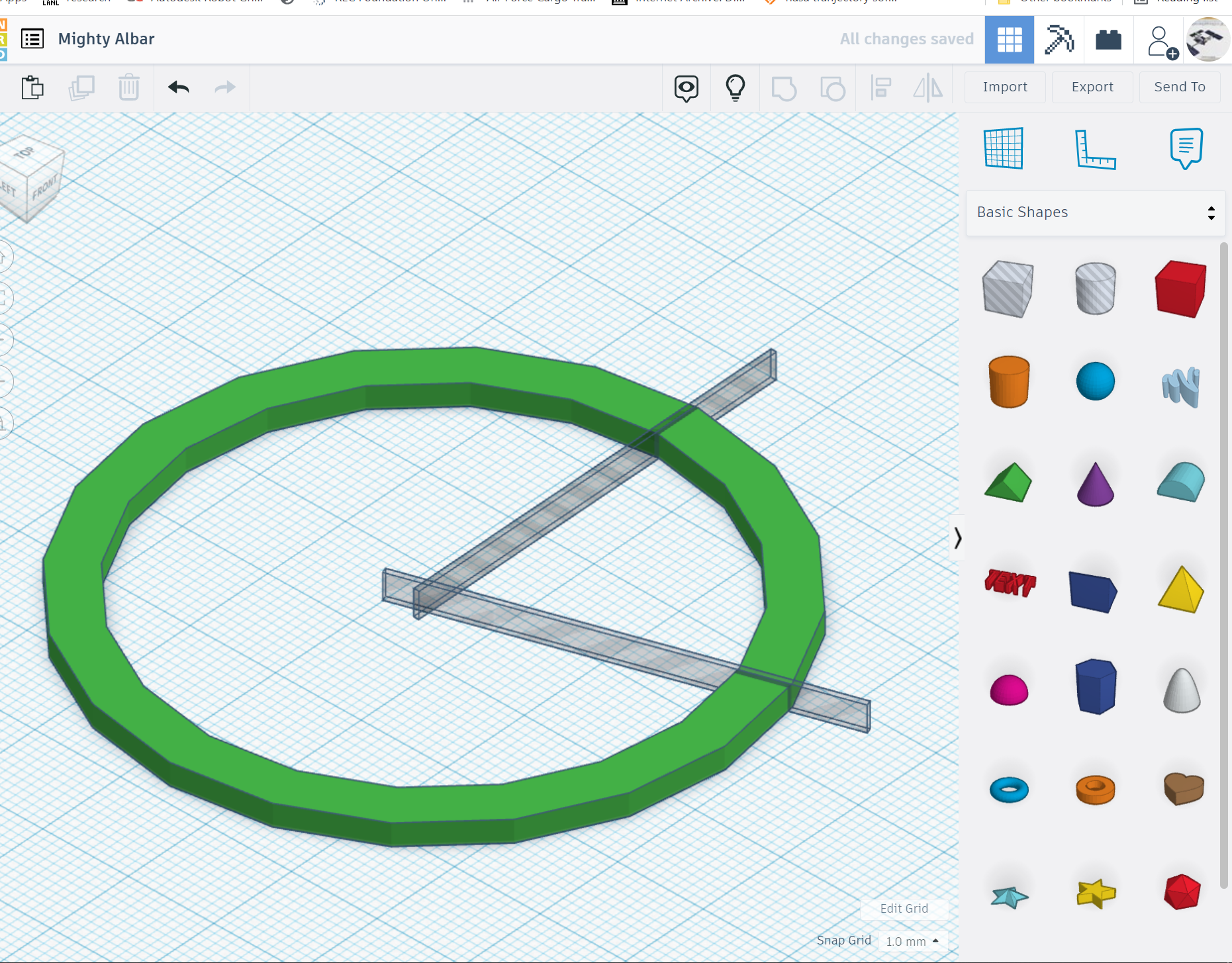The width and height of the screenshot is (1232, 963).
Task: Click the Mighty Albar design name
Action: pyautogui.click(x=106, y=39)
